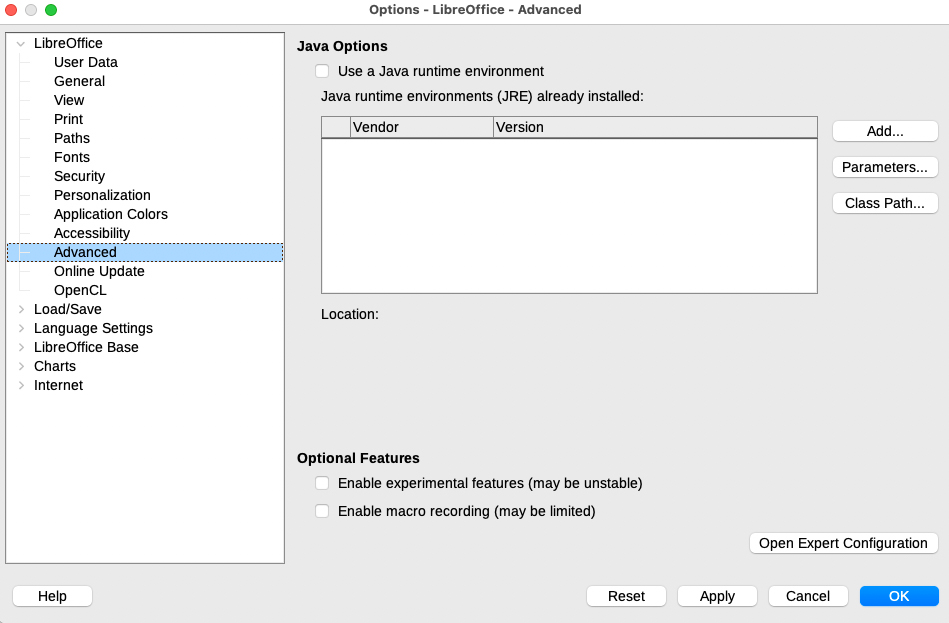This screenshot has height=623, width=949.
Task: Expand the Internet tree node
Action: coord(21,385)
